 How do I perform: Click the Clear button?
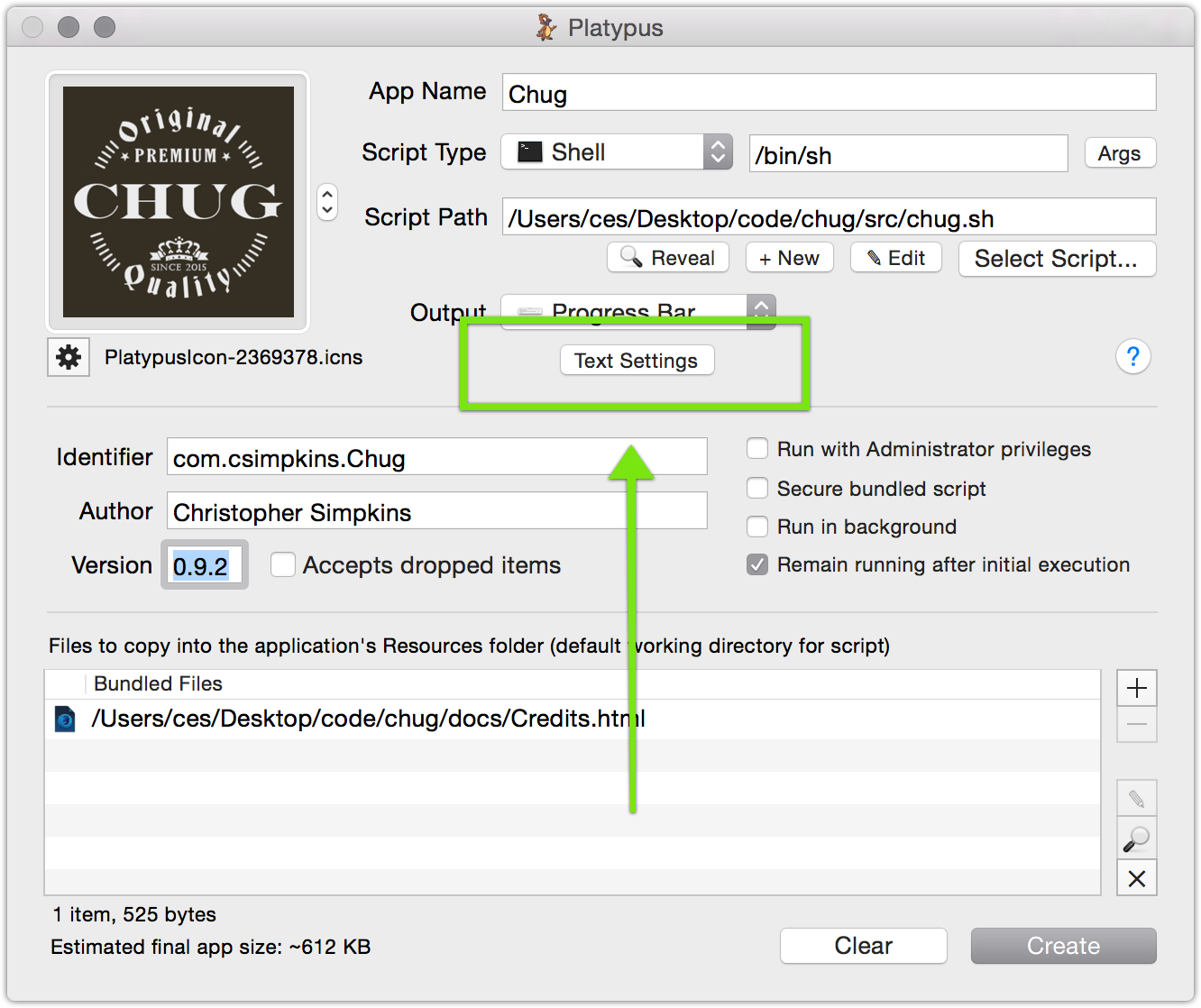coord(863,946)
